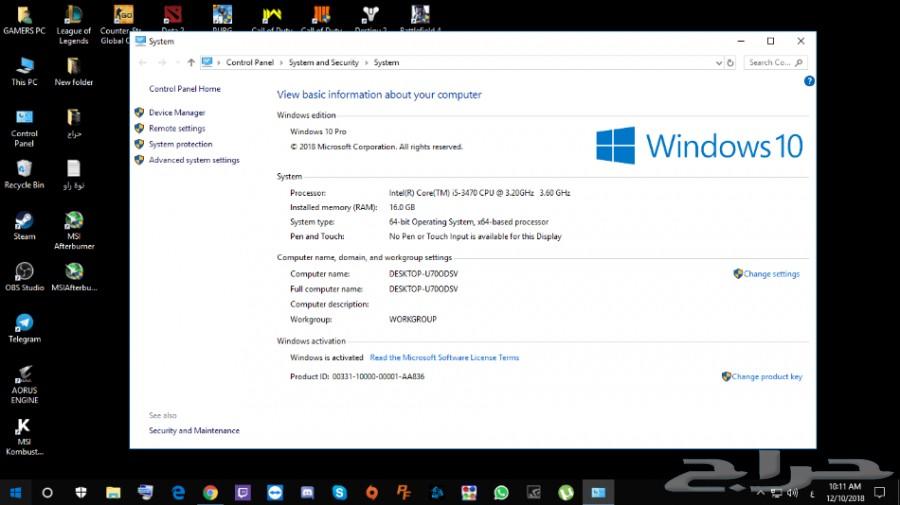Image resolution: width=900 pixels, height=505 pixels.
Task: Refresh the Control Panel page
Action: pos(730,63)
